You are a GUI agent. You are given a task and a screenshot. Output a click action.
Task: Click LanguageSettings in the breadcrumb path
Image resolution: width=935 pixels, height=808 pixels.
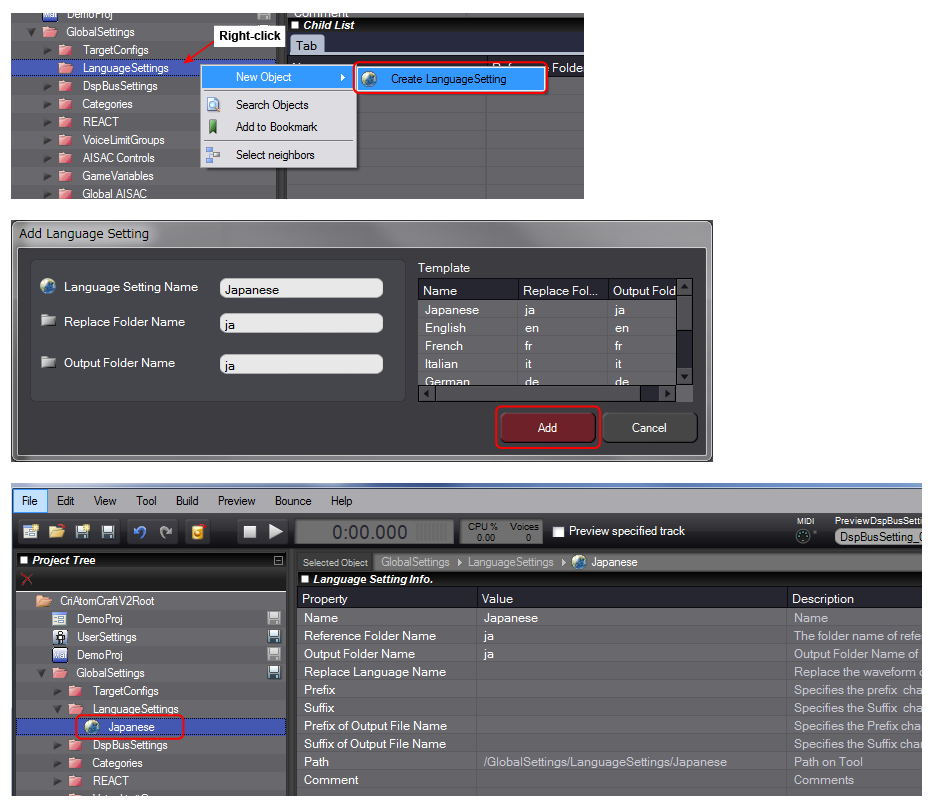point(510,562)
